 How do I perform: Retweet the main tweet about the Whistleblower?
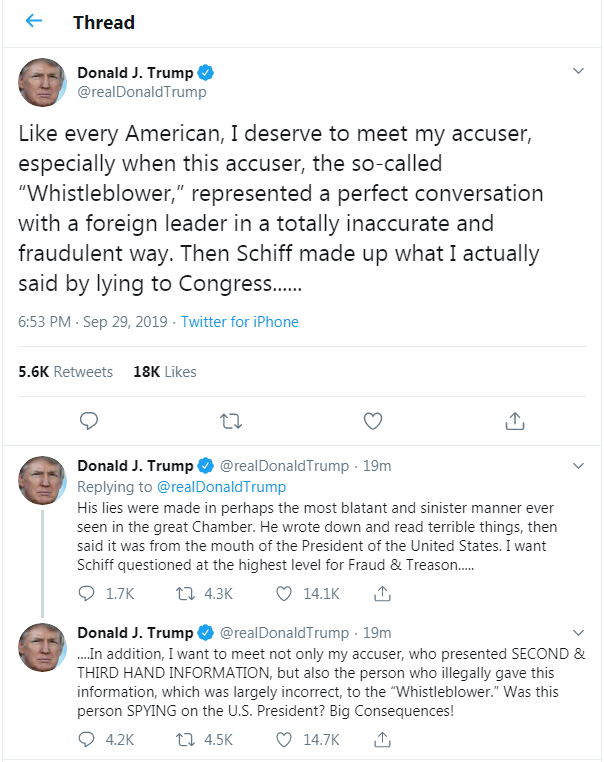click(231, 421)
